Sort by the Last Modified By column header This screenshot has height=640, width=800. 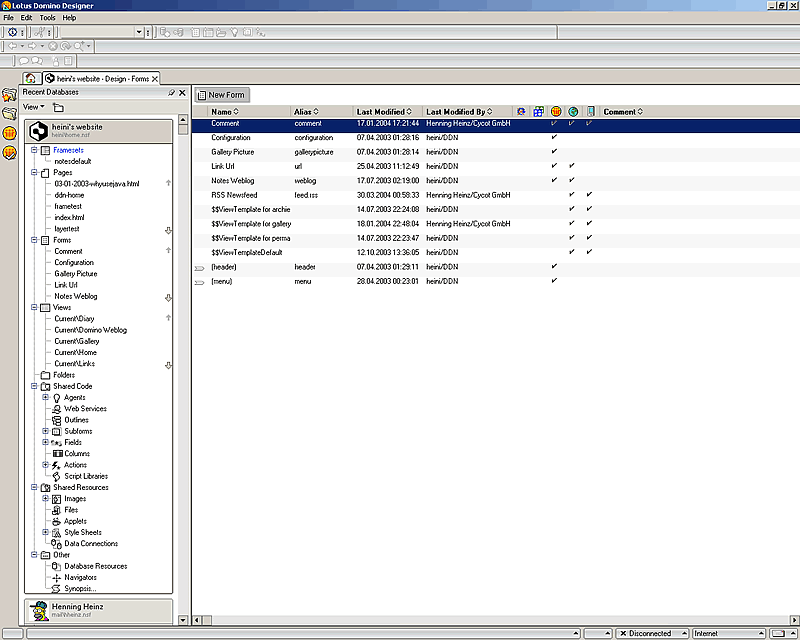point(460,112)
